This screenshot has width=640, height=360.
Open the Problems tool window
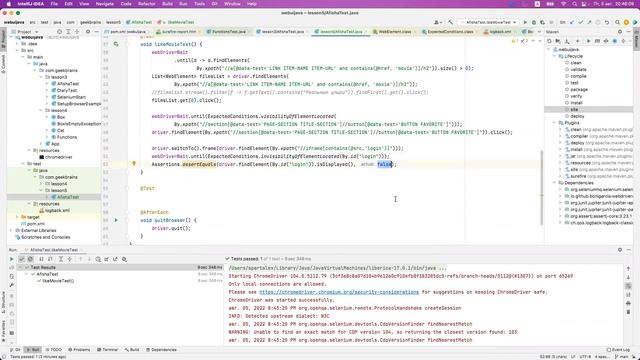click(79, 350)
